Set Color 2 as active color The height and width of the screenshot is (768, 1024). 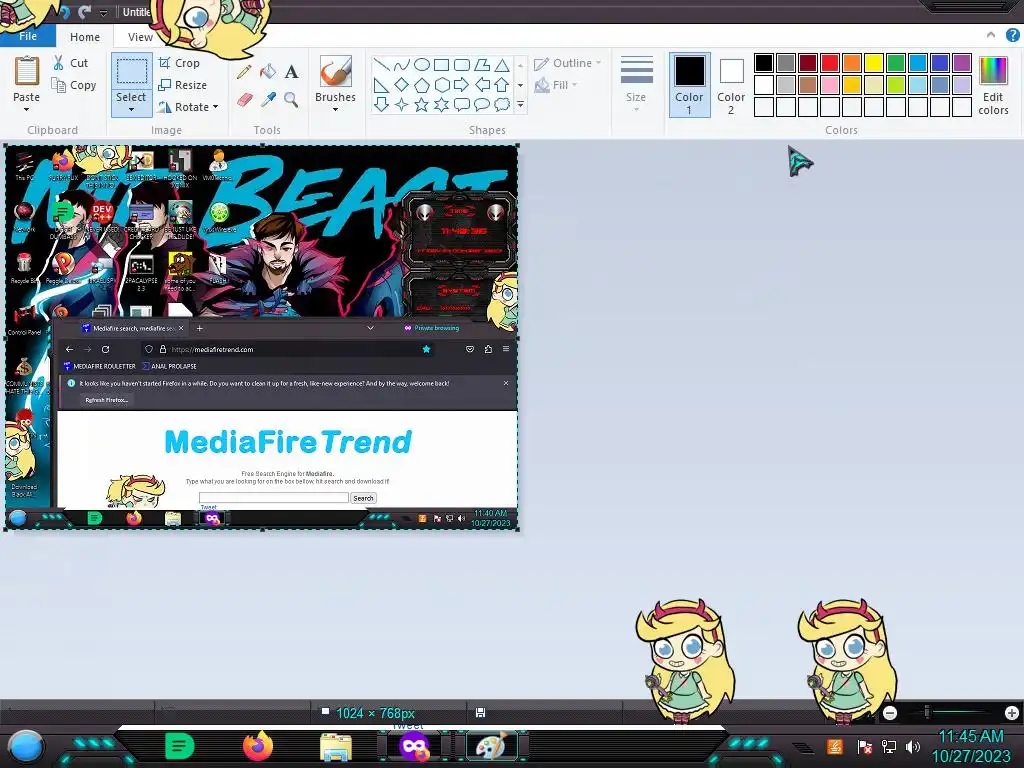click(731, 85)
